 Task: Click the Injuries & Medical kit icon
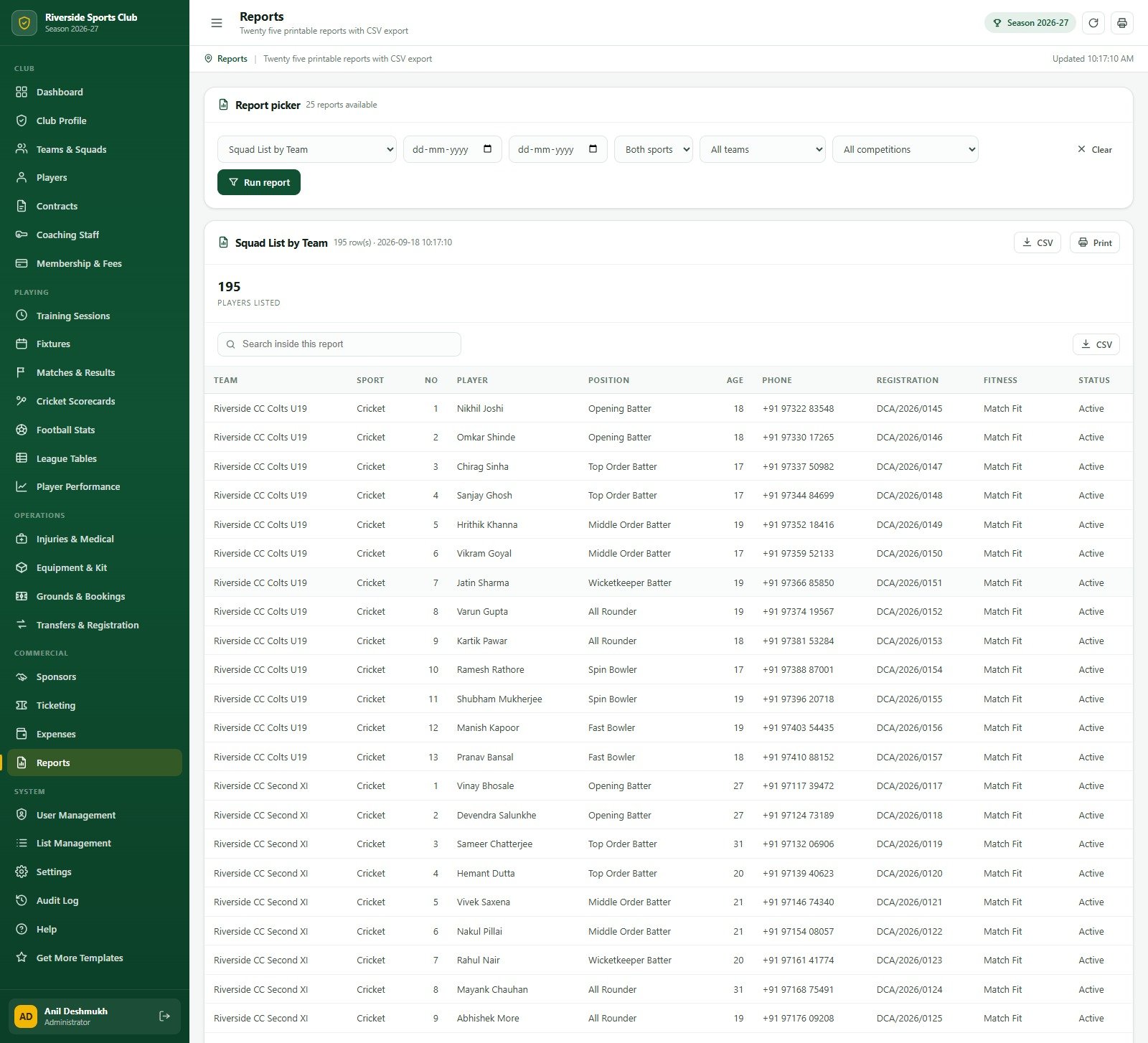22,539
